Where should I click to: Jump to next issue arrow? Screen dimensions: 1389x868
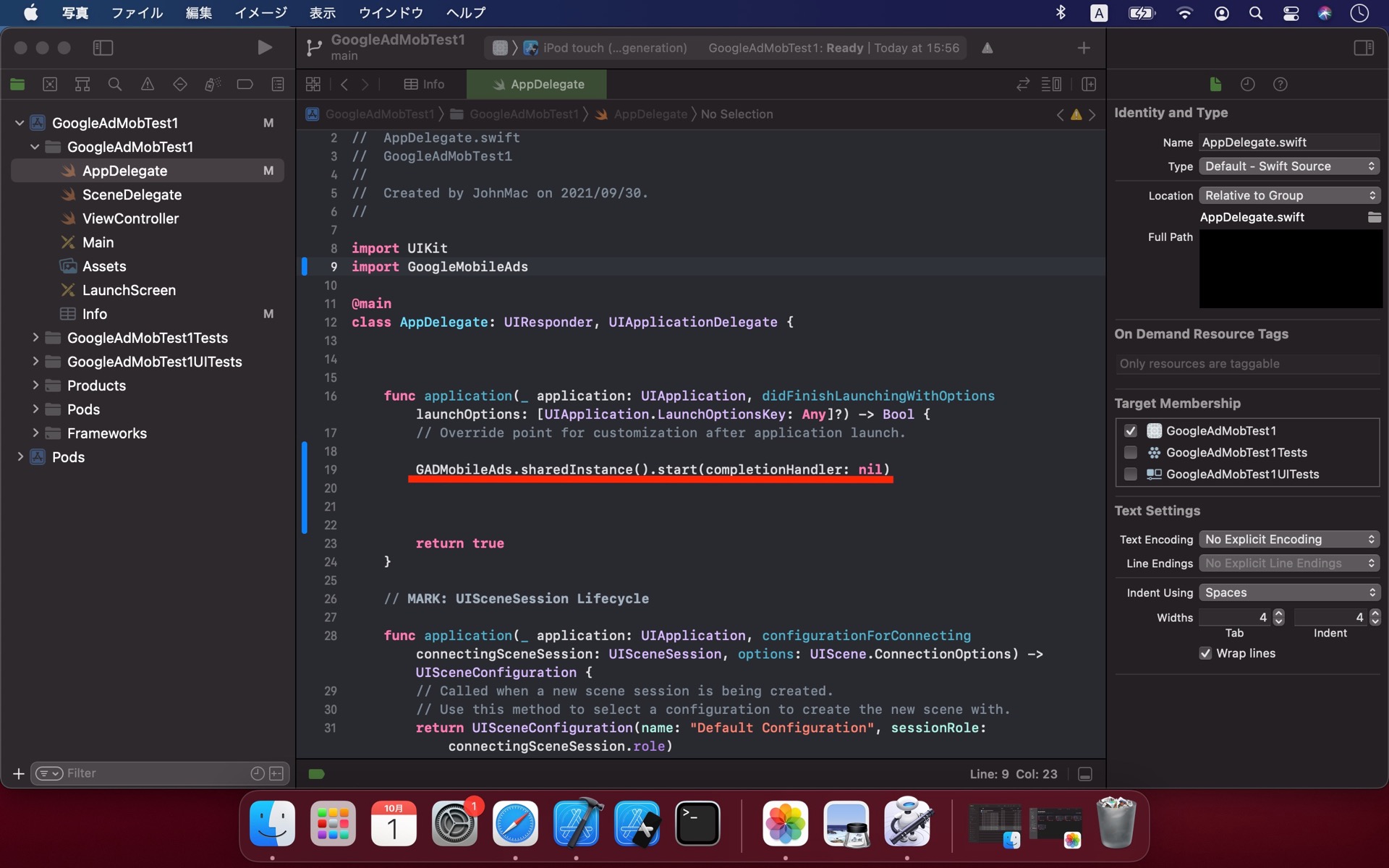pyautogui.click(x=1092, y=114)
